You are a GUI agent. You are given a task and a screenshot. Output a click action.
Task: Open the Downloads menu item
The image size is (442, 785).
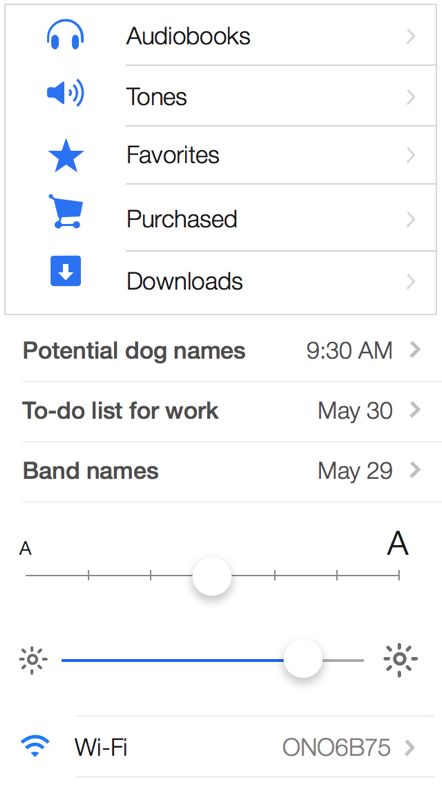pyautogui.click(x=220, y=282)
